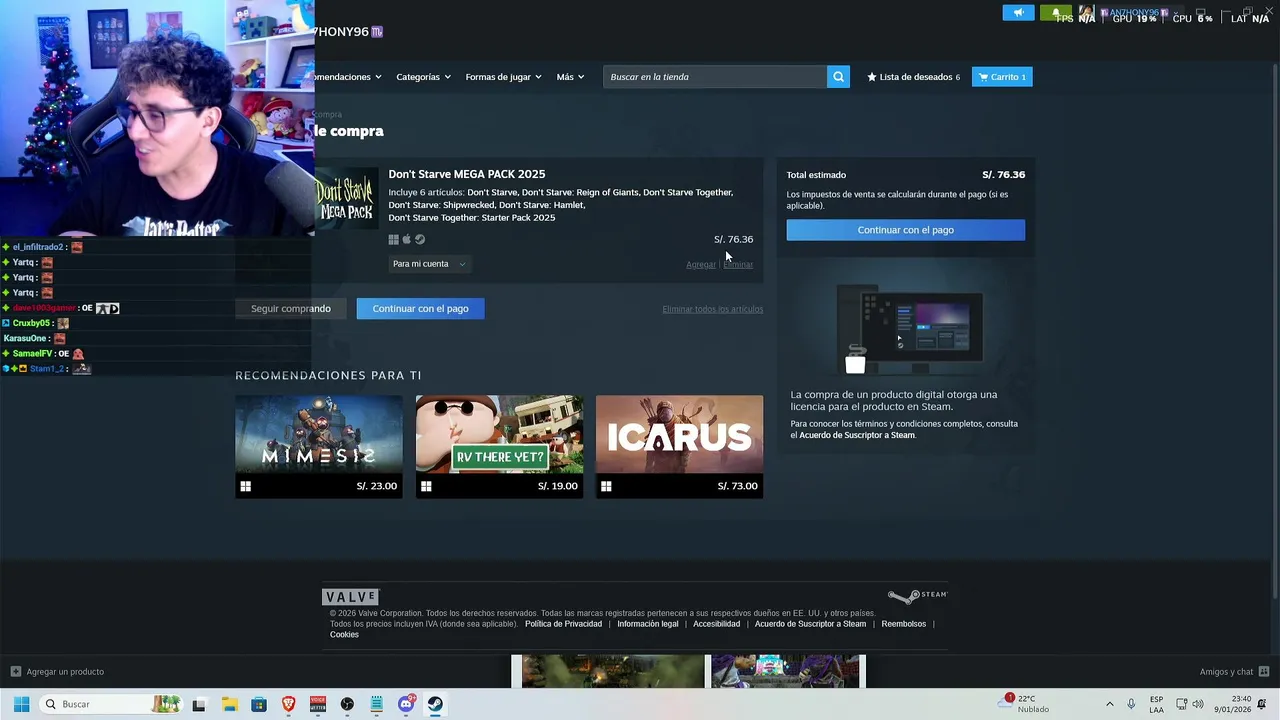Open Microsoft Store from the taskbar
The height and width of the screenshot is (720, 1280).
pos(259,704)
